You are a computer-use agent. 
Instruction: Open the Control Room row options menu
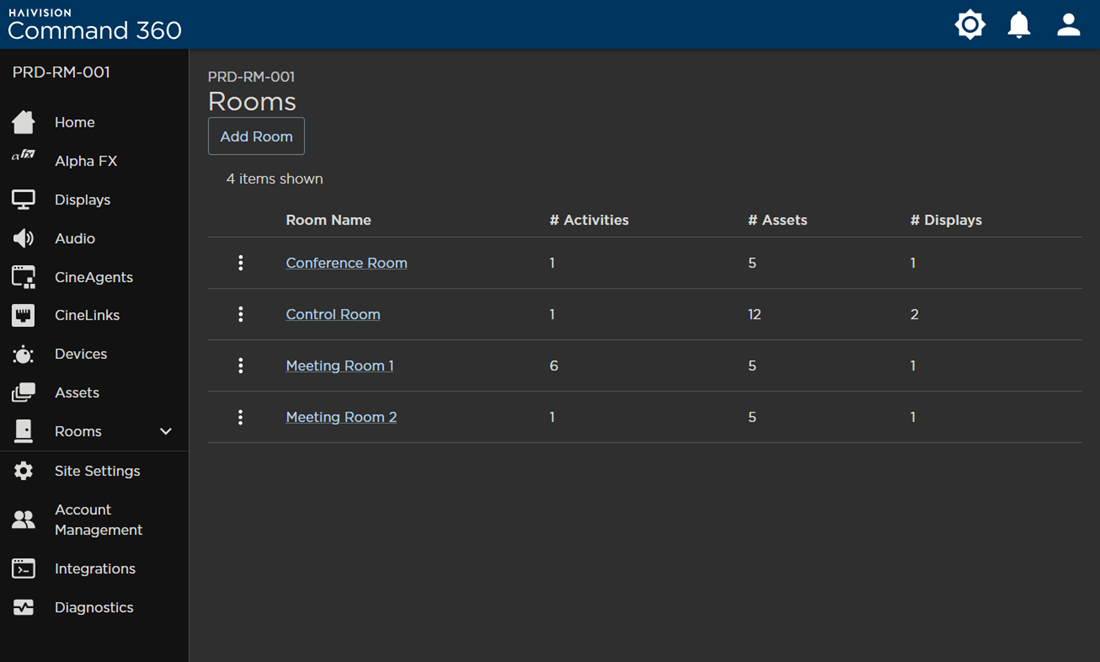coord(241,314)
